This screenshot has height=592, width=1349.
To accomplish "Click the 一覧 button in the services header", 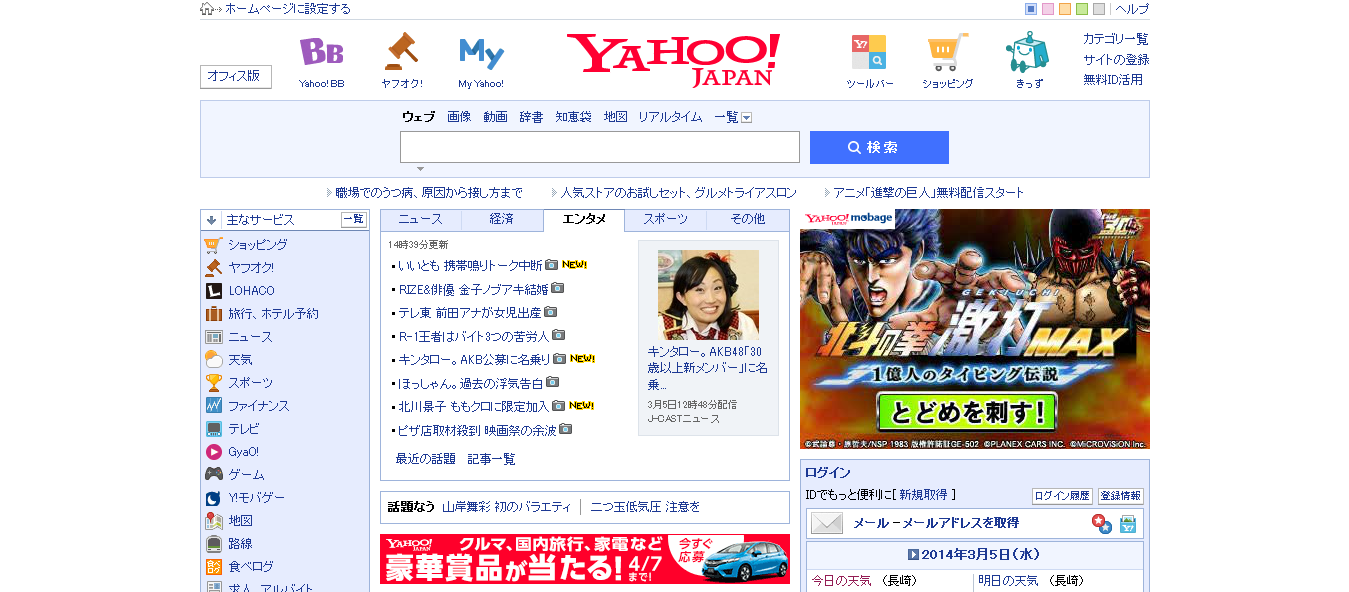I will pos(354,220).
